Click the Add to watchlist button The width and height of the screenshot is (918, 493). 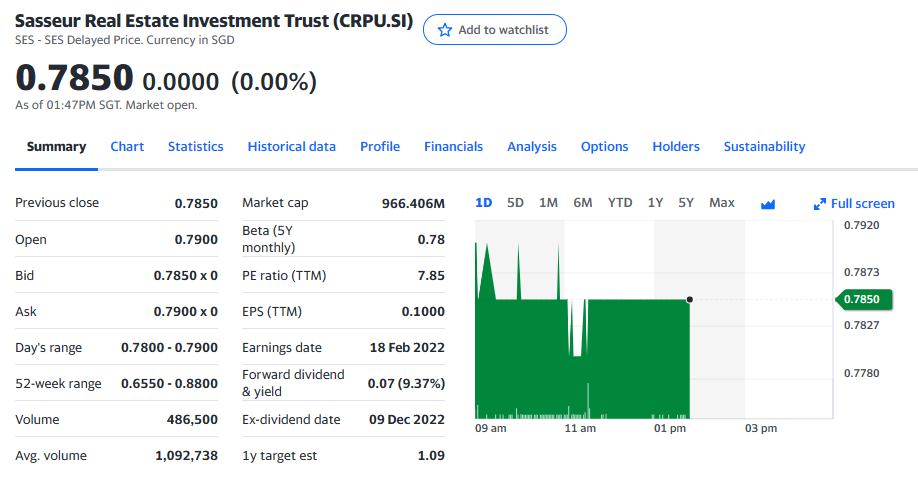tap(495, 30)
